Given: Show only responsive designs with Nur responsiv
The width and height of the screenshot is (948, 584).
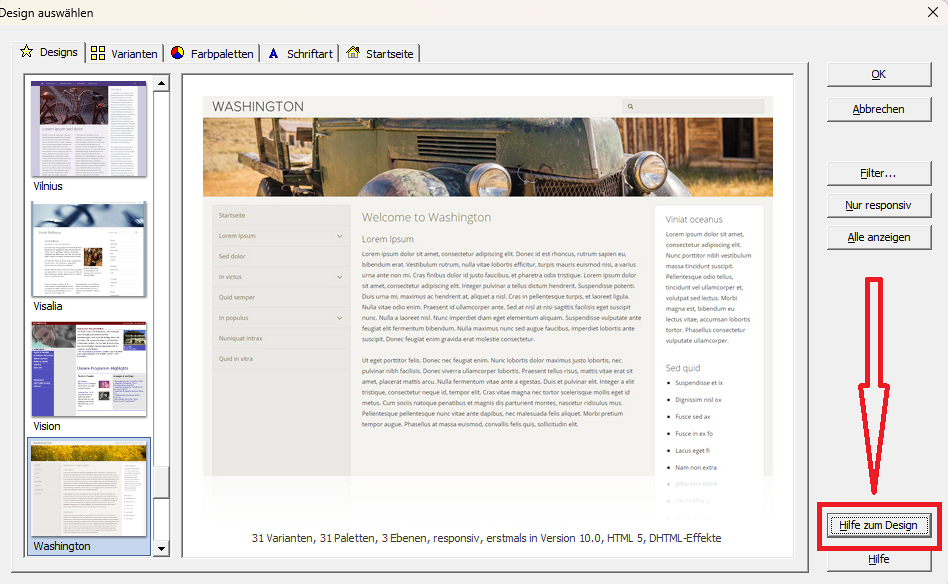Looking at the screenshot, I should (x=878, y=205).
